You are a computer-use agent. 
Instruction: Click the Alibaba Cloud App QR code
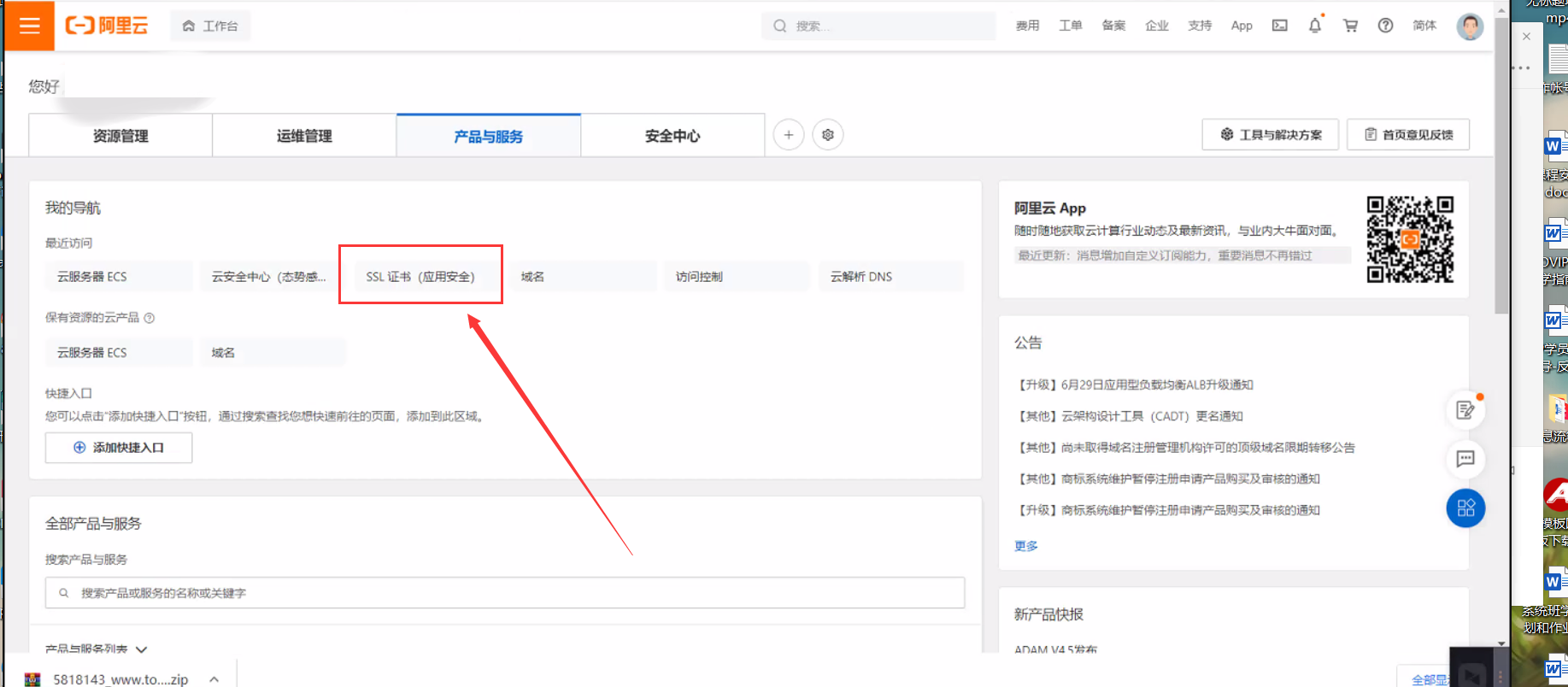[1410, 239]
